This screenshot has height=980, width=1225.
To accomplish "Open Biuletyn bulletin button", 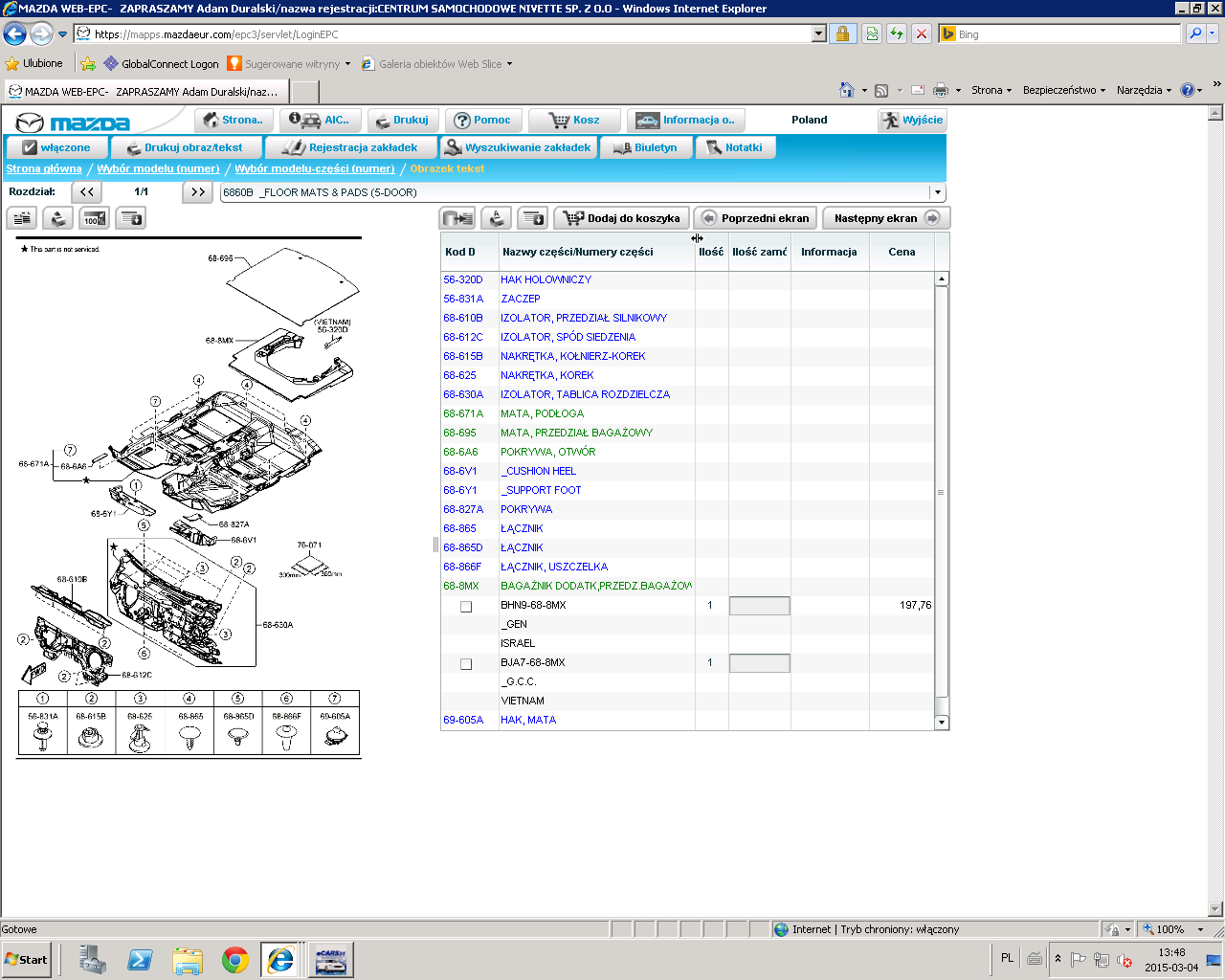I will pos(645,147).
